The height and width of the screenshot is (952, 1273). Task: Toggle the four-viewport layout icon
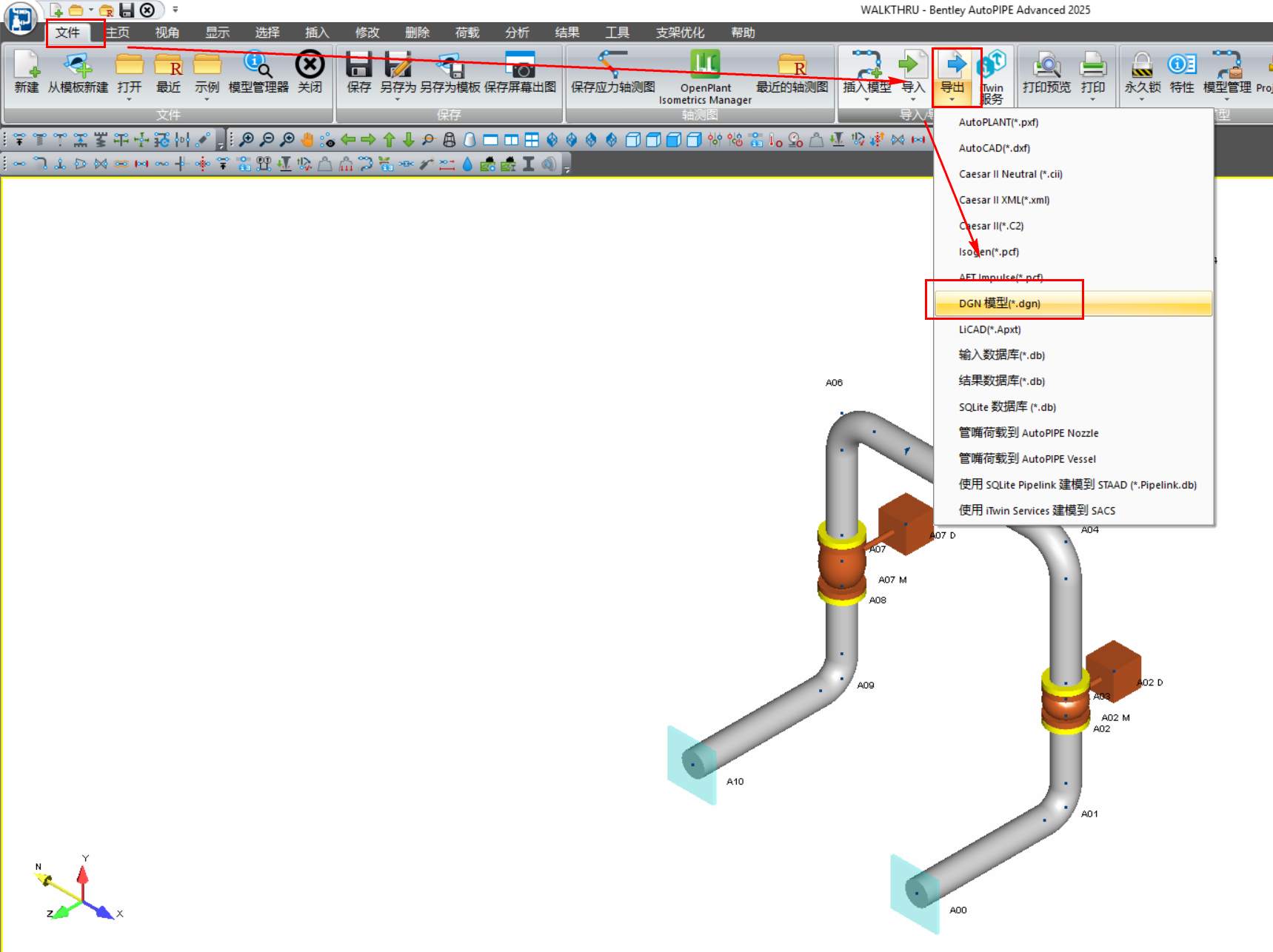tap(532, 140)
